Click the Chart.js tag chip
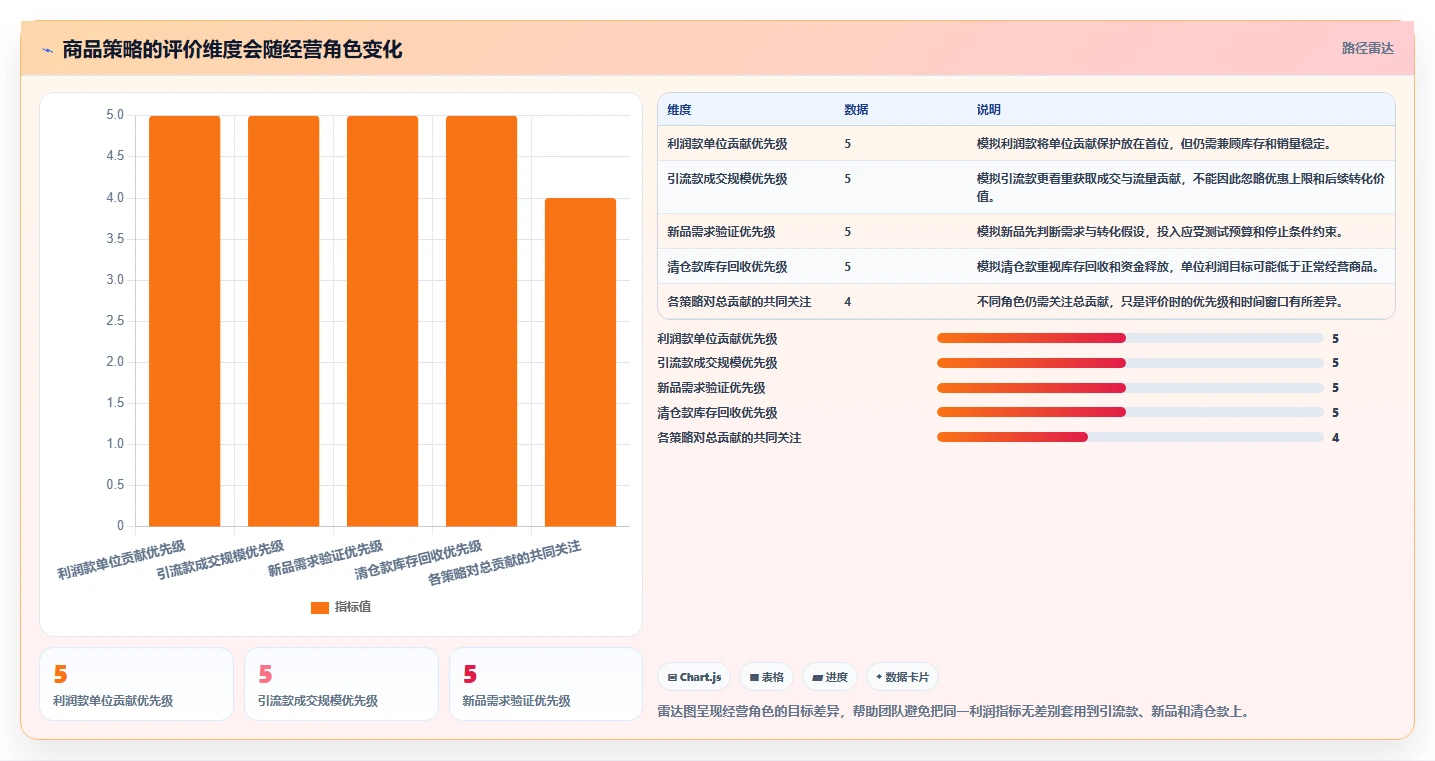 coord(694,677)
